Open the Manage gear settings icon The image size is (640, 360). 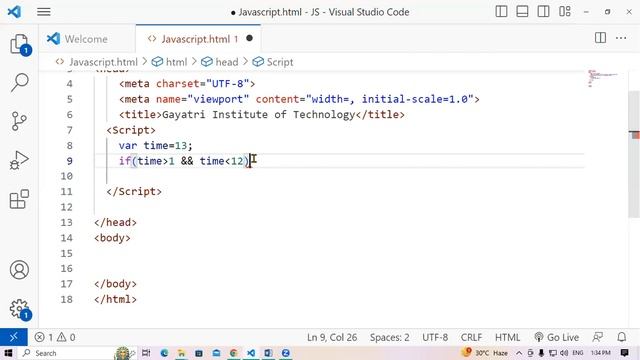coord(19,309)
